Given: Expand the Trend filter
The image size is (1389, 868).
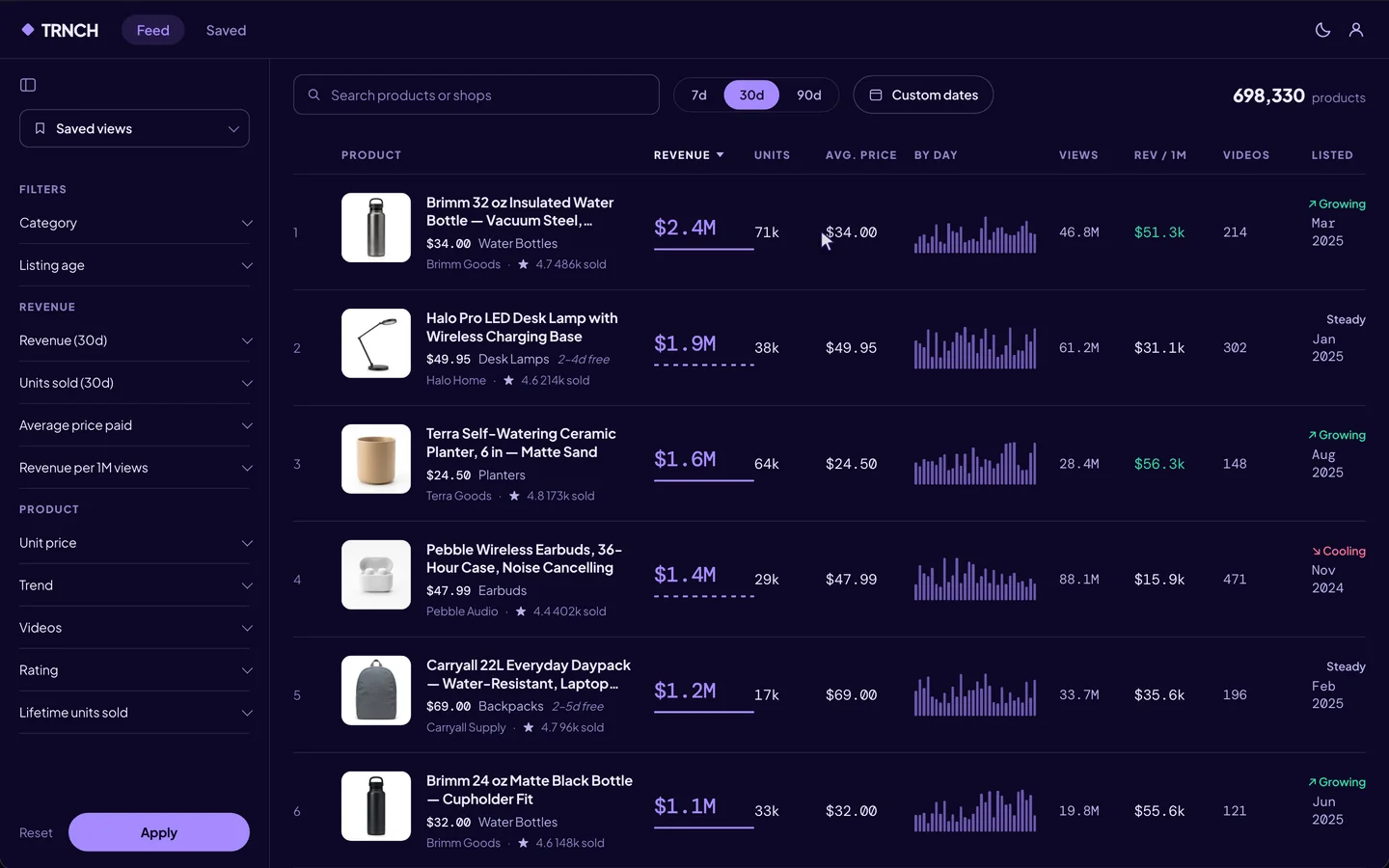Looking at the screenshot, I should pyautogui.click(x=134, y=585).
